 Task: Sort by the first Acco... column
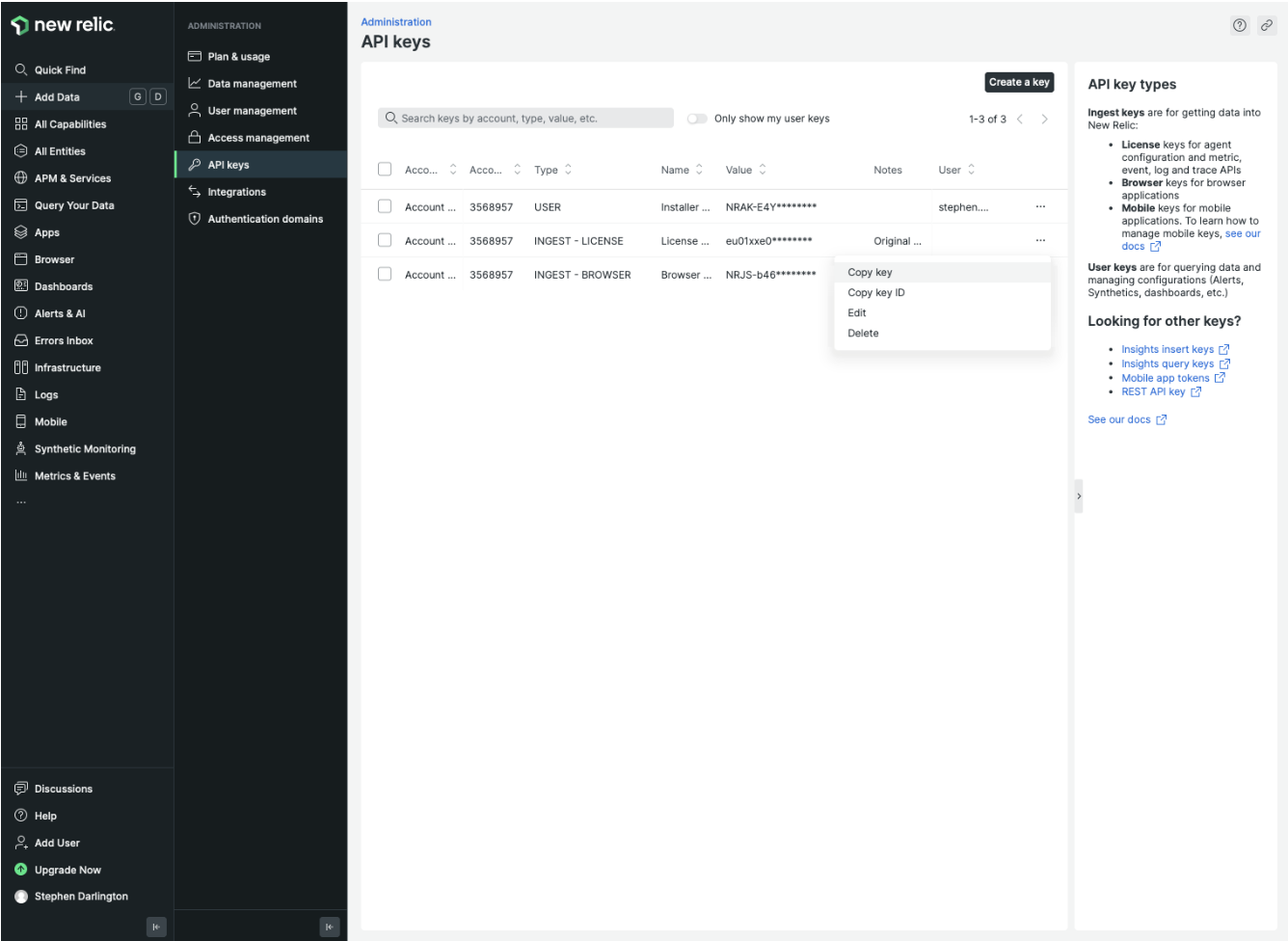click(x=431, y=170)
